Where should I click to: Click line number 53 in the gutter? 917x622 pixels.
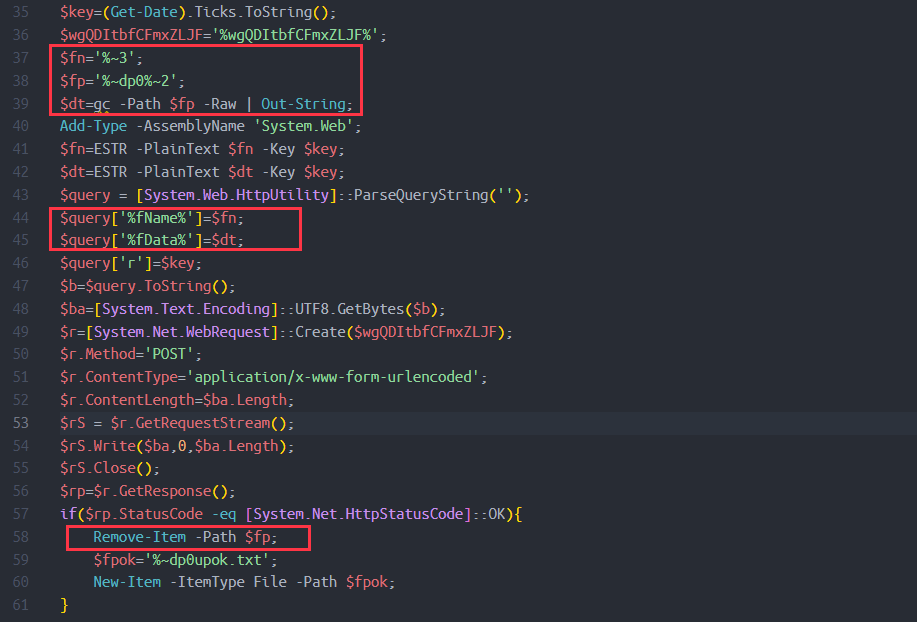(20, 423)
